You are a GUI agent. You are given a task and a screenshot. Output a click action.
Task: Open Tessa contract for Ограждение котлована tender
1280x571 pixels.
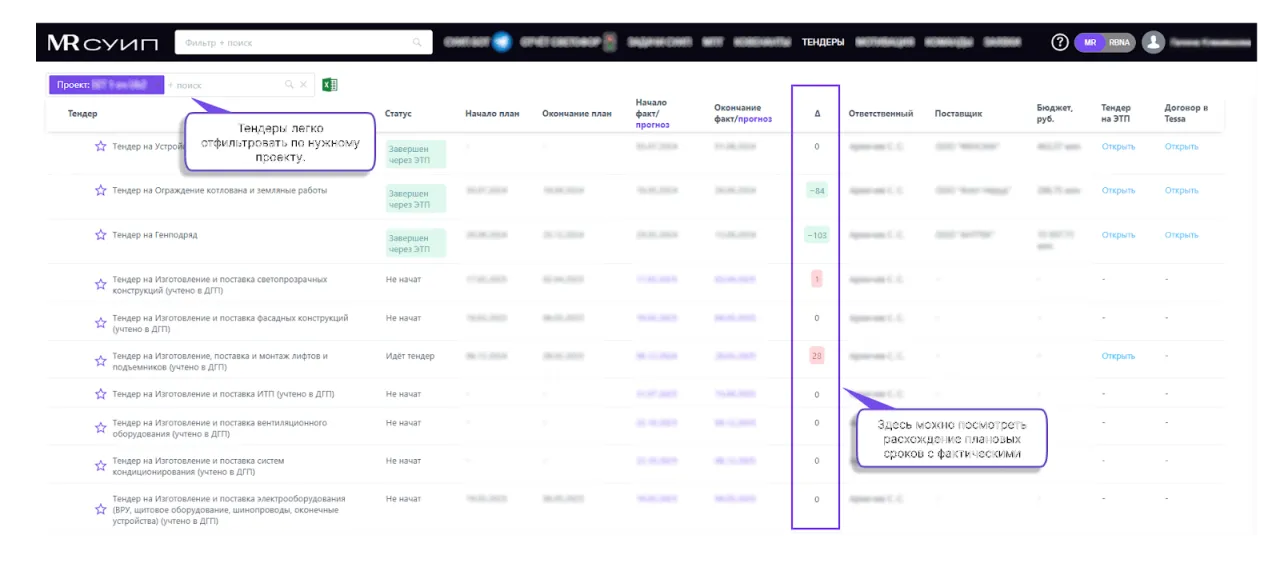tap(1181, 190)
